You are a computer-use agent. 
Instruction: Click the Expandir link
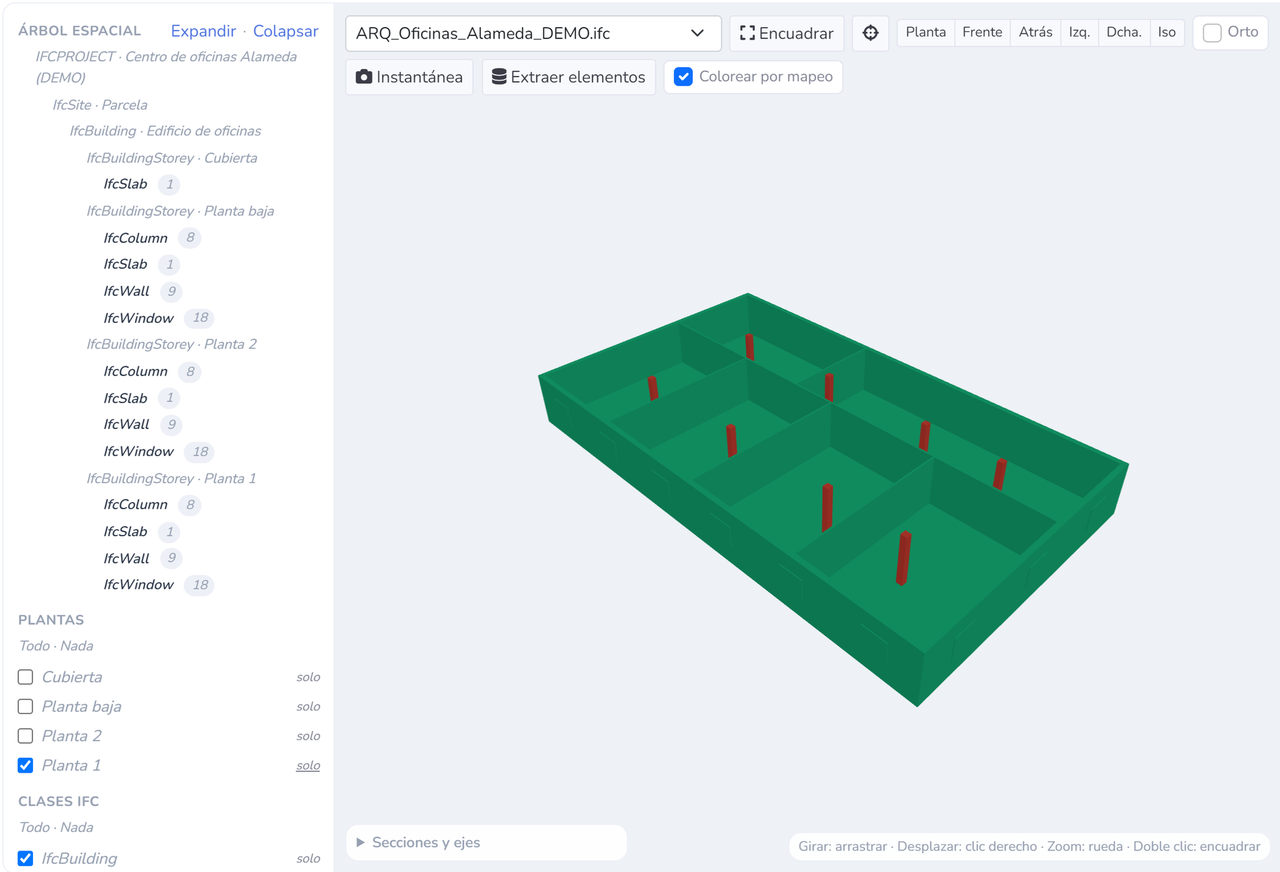pyautogui.click(x=203, y=31)
